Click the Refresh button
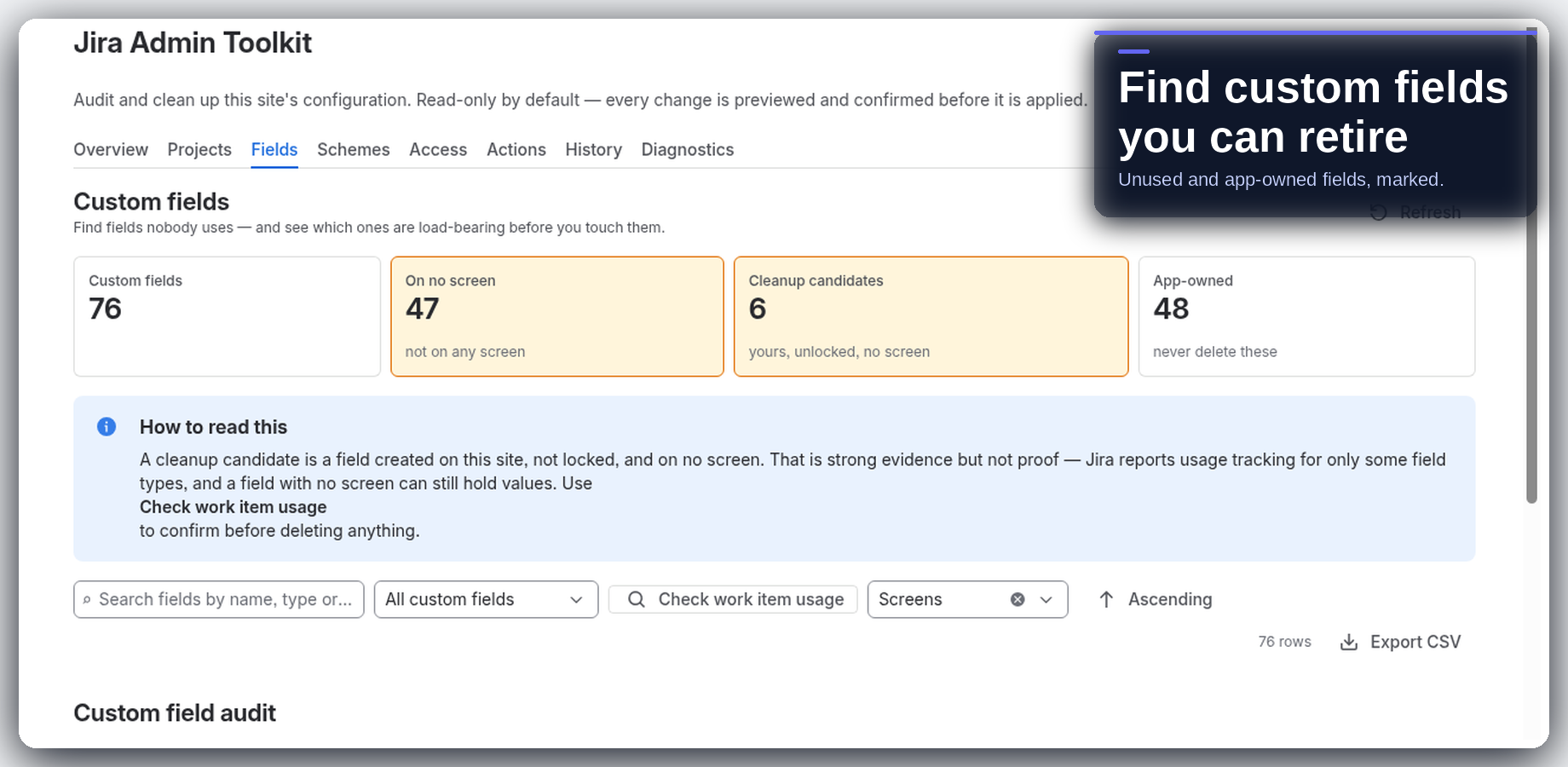Screen dimensions: 1568x767 pyautogui.click(x=1415, y=212)
